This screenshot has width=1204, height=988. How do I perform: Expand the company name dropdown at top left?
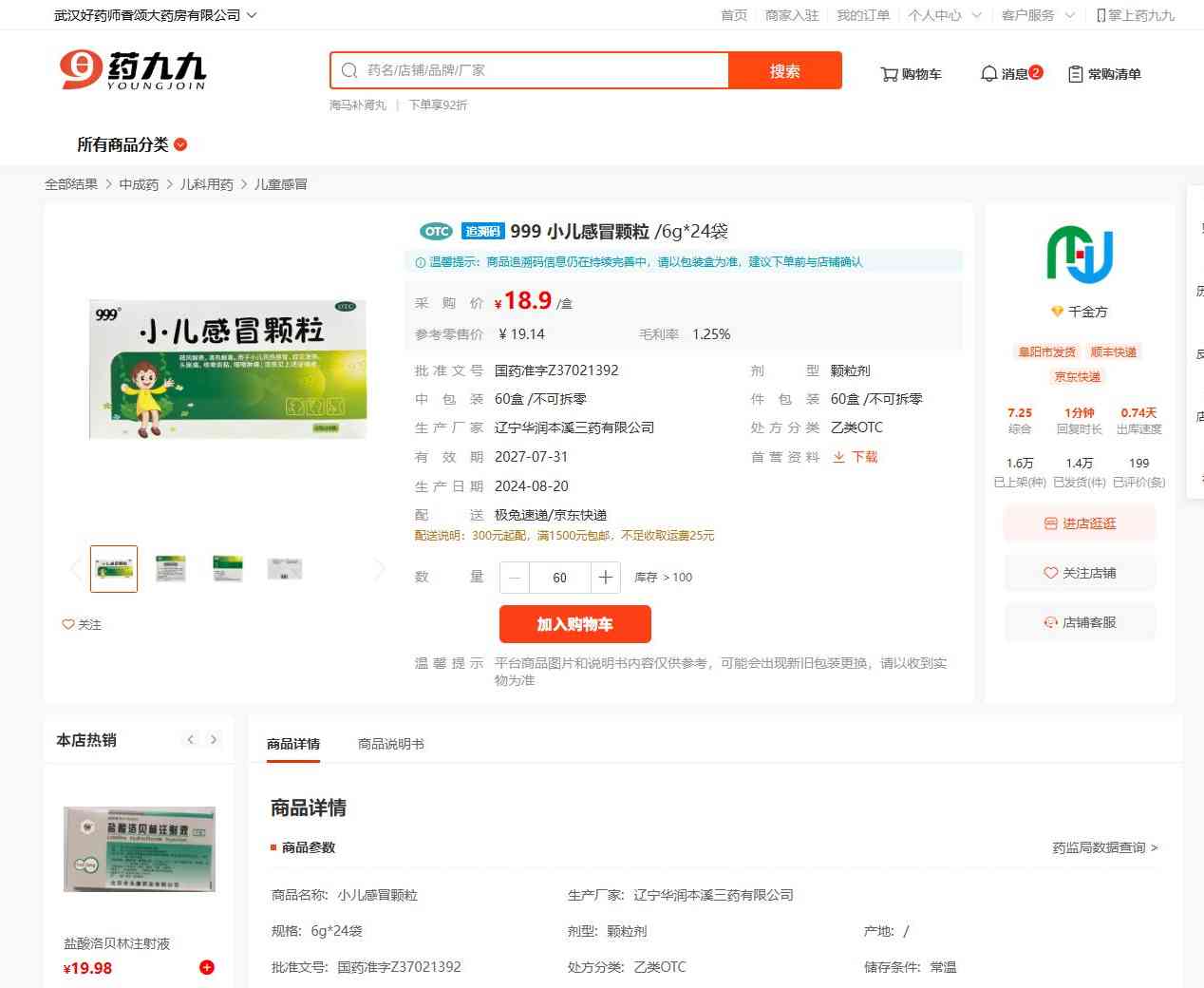point(252,15)
